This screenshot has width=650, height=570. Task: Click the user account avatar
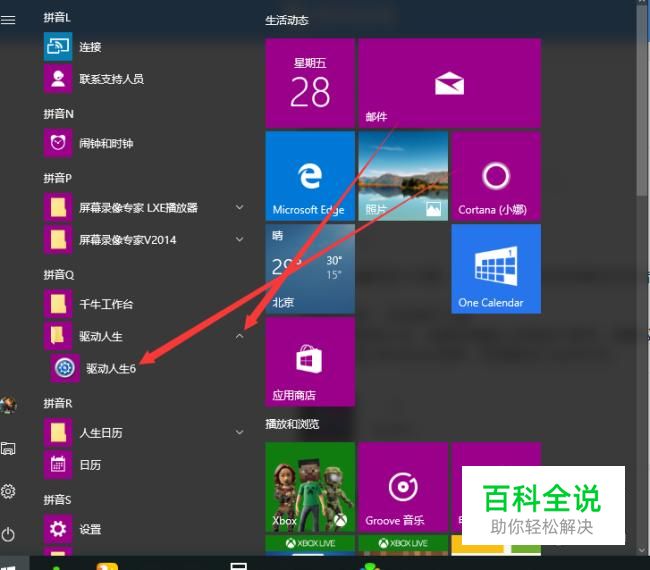coord(8,405)
